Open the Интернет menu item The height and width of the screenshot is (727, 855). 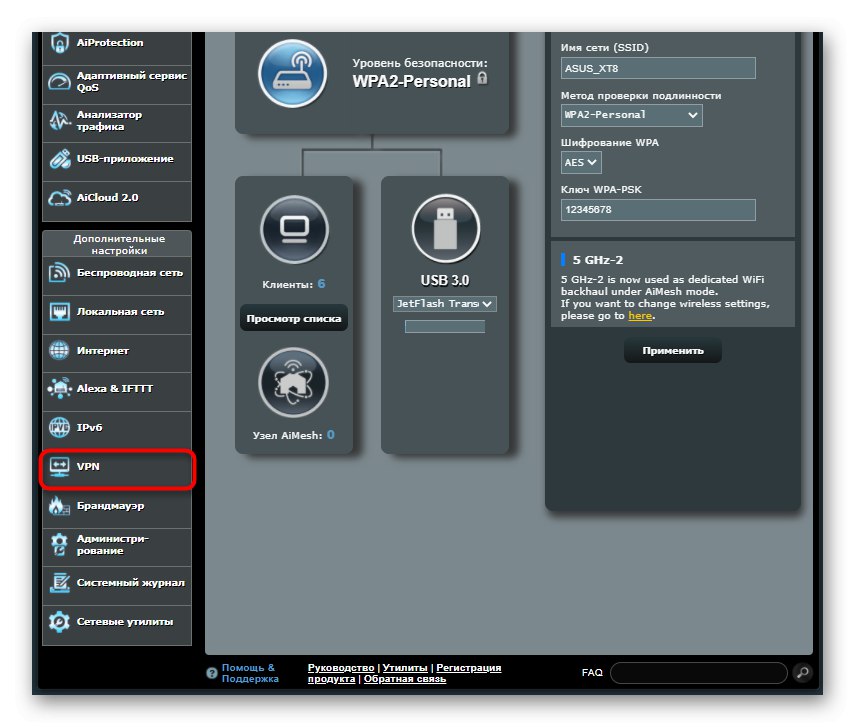pos(117,351)
